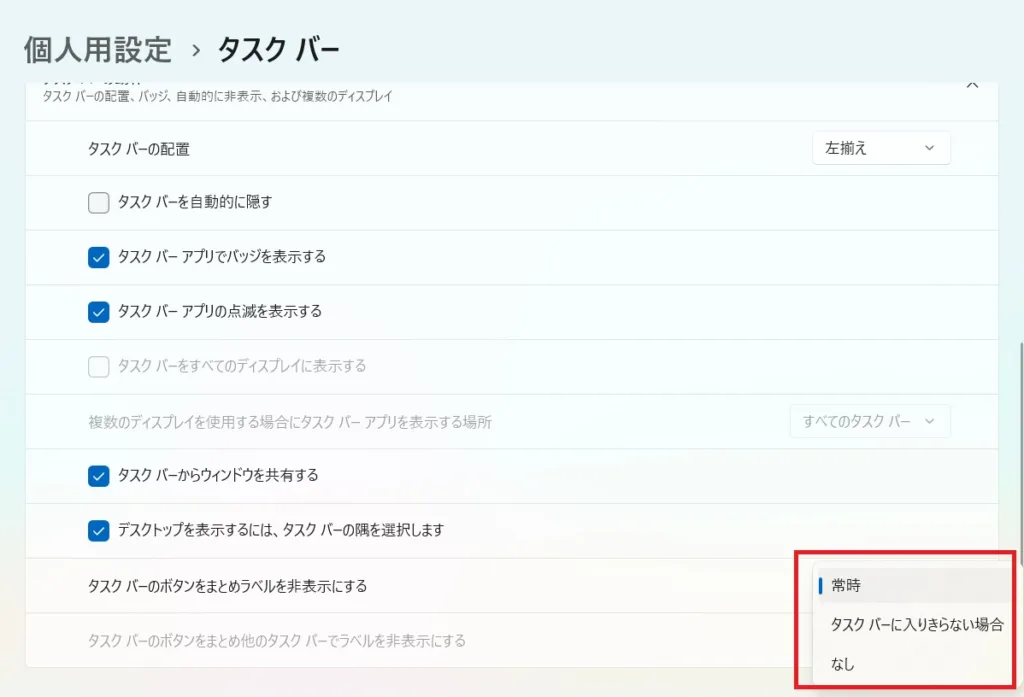The height and width of the screenshot is (697, 1024).
Task: Disable タスク バーからウィンドウを共有する checkbox
Action: (x=98, y=476)
